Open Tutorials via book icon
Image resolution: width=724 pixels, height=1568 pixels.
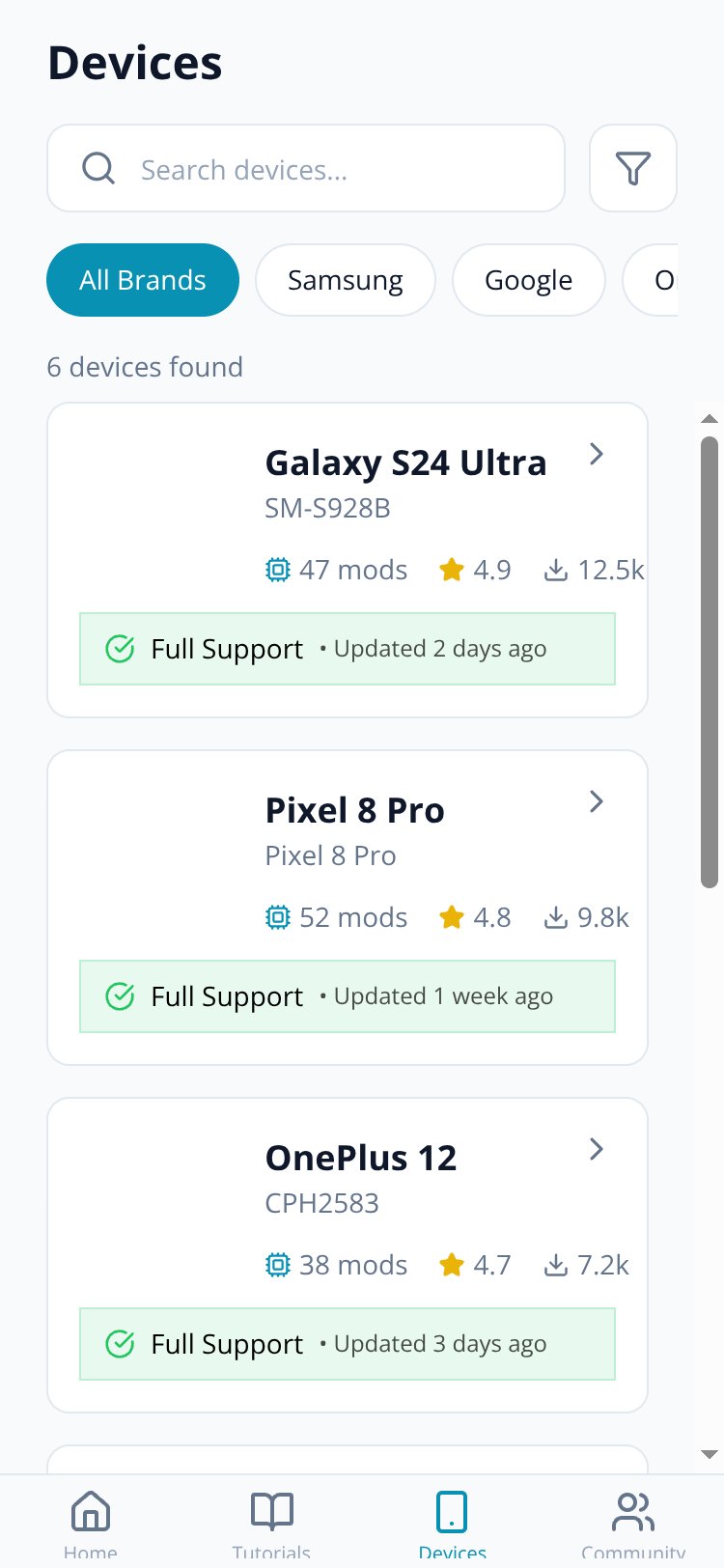pyautogui.click(x=272, y=1511)
